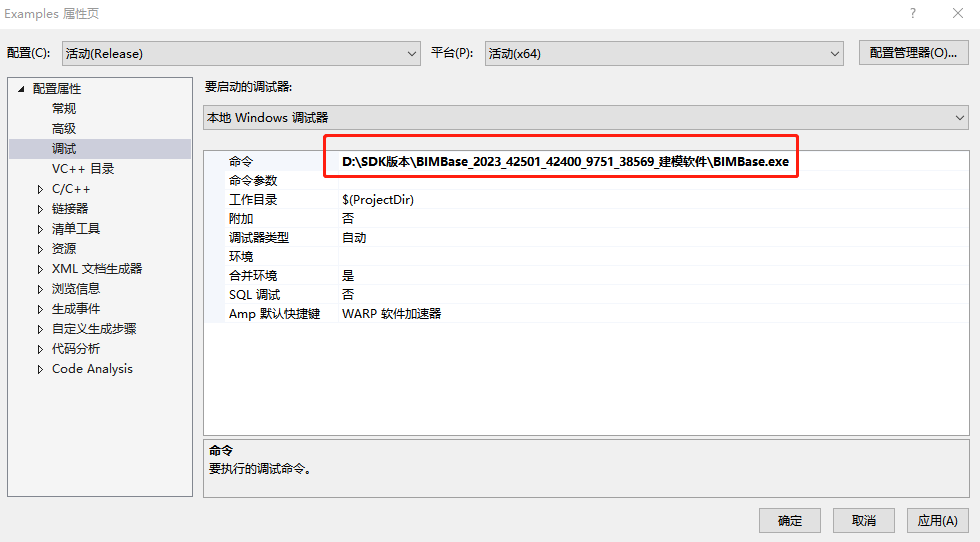Open the 本地 Windows 调试器 dropdown
The width and height of the screenshot is (980, 542).
[586, 118]
